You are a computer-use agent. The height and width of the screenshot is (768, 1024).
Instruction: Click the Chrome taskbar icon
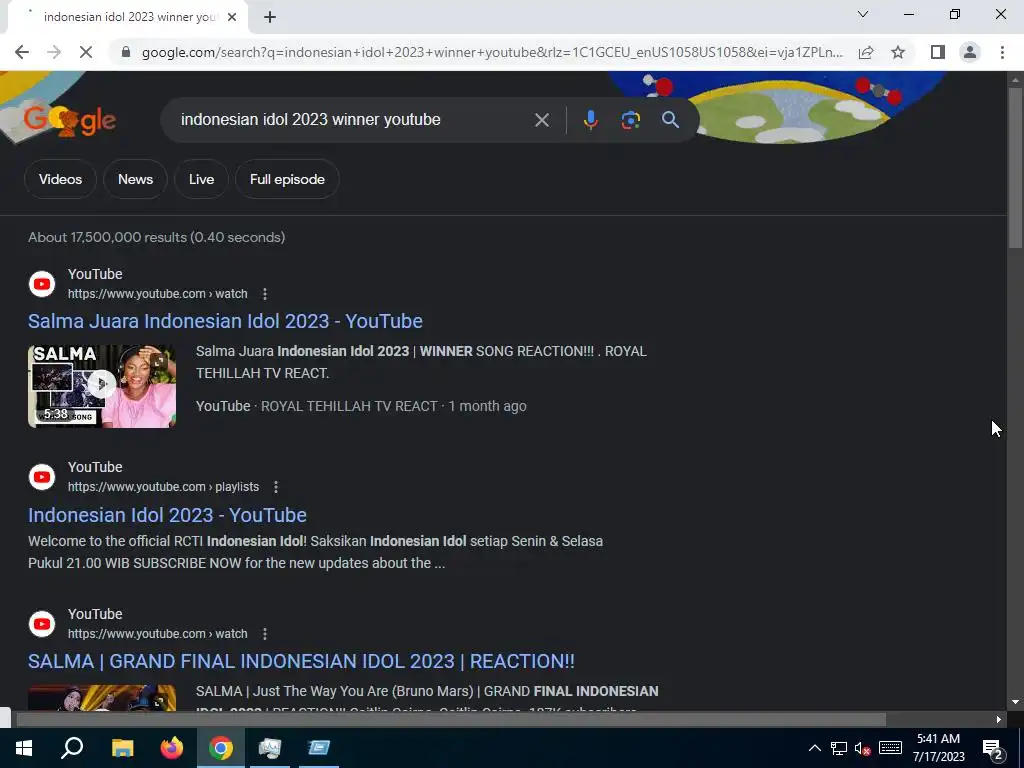tap(221, 748)
